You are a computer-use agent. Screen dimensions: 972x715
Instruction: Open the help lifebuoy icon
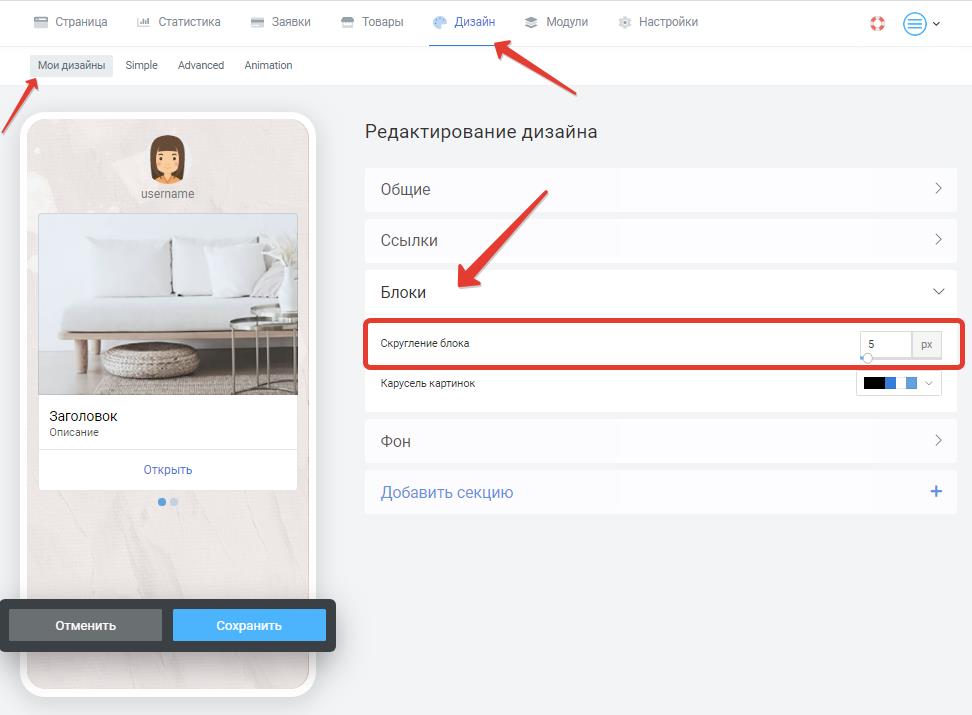pyautogui.click(x=877, y=24)
